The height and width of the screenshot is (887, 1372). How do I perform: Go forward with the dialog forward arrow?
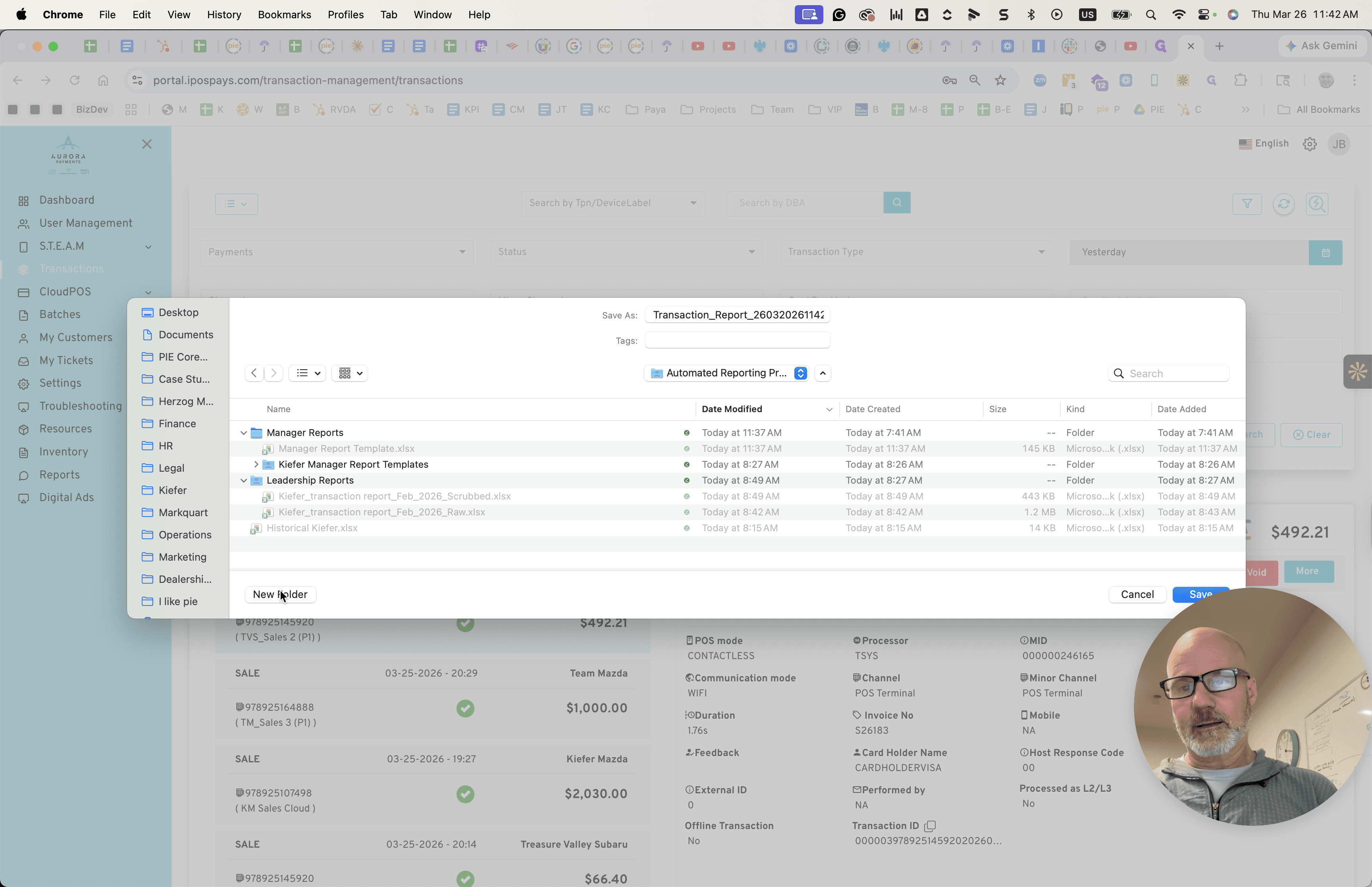[x=274, y=373]
